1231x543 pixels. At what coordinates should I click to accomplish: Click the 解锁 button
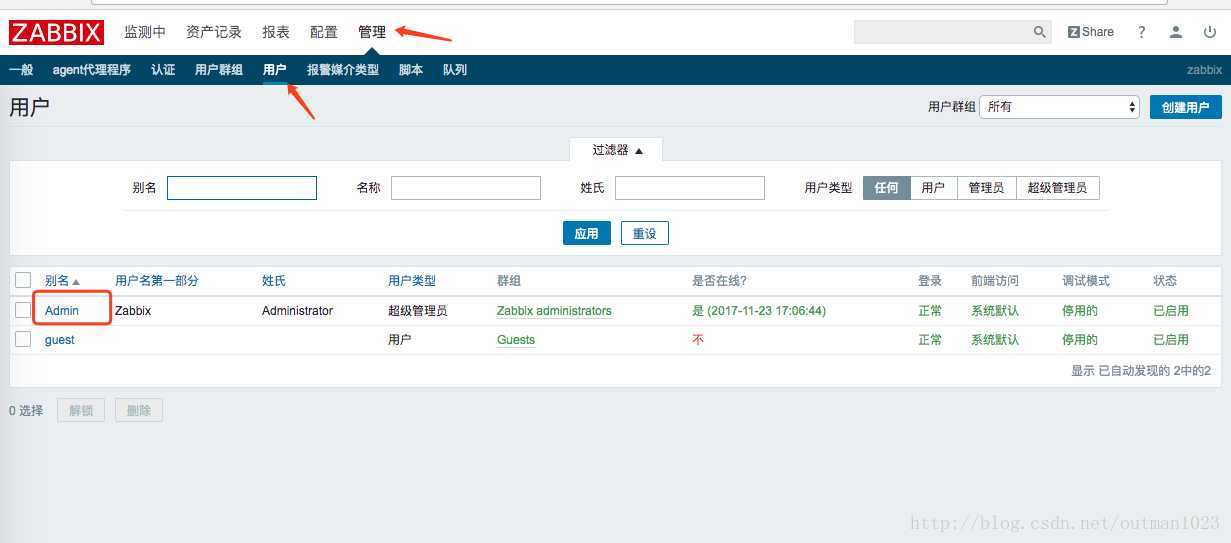tap(81, 410)
